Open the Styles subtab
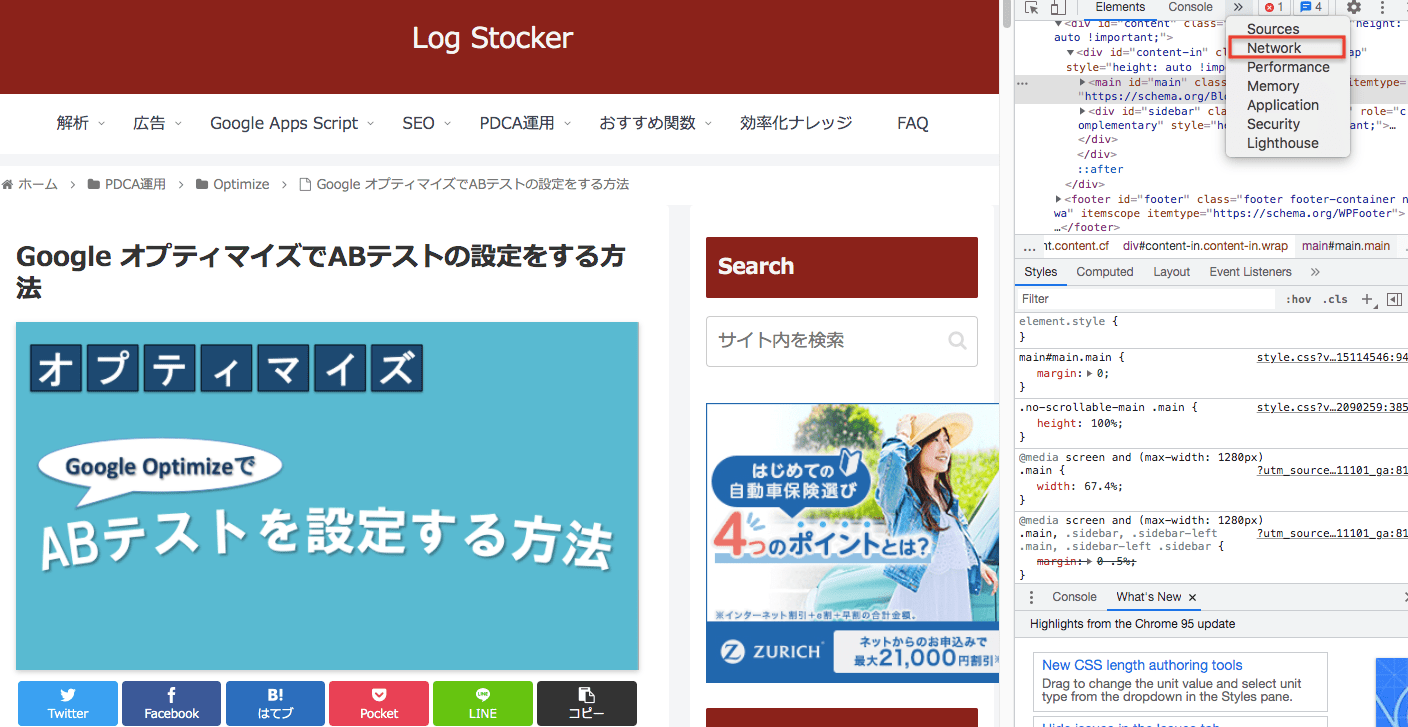The image size is (1408, 727). [x=1041, y=272]
